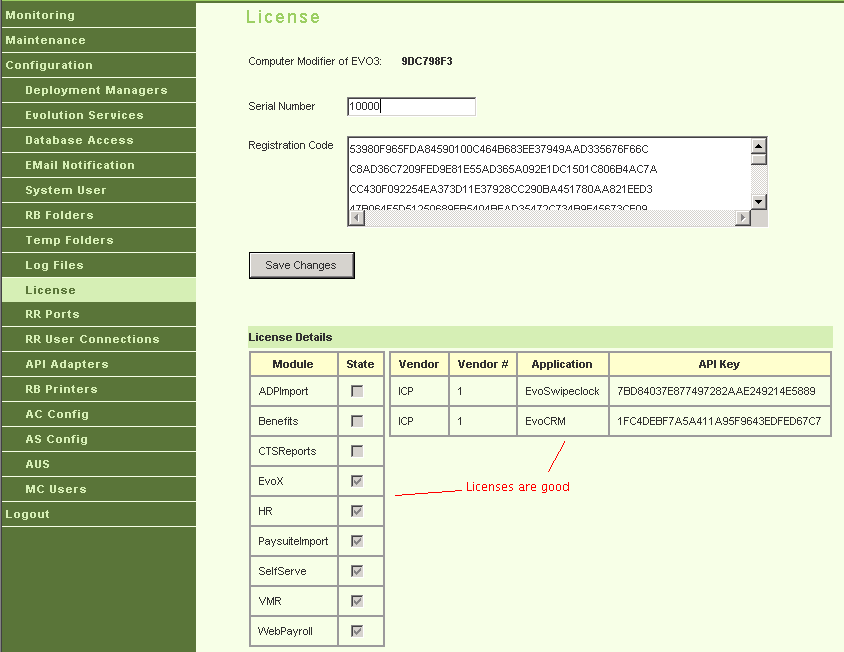This screenshot has width=844, height=652.
Task: Open the Monitoring menu section
Action: (40, 15)
